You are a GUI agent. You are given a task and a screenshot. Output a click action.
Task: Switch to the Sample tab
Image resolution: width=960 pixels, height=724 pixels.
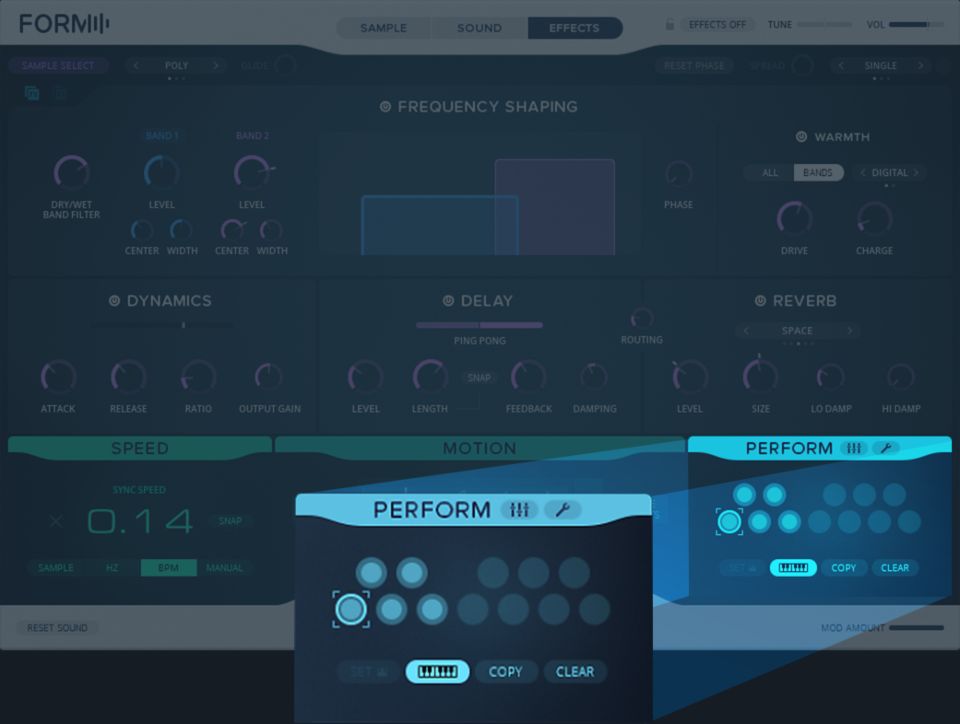pos(383,28)
